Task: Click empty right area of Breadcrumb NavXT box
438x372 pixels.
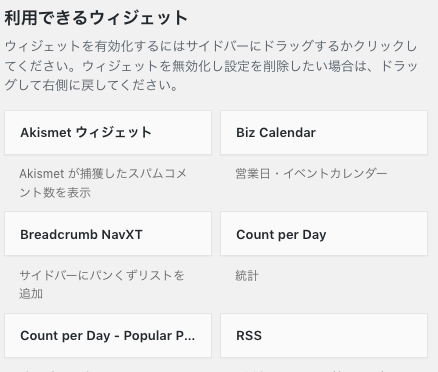Action: [178, 234]
